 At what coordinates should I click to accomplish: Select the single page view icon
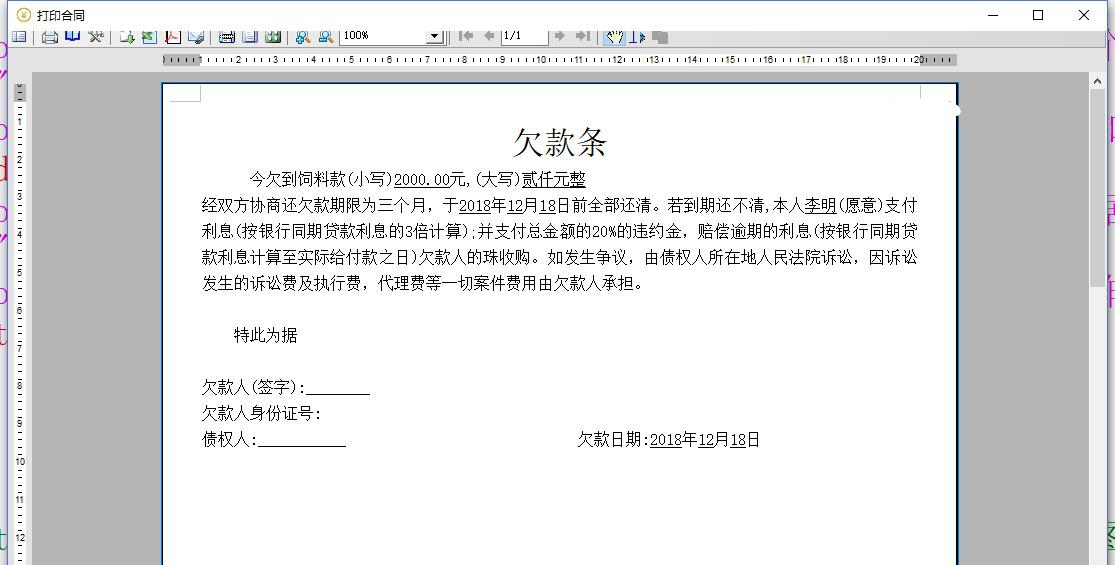250,36
